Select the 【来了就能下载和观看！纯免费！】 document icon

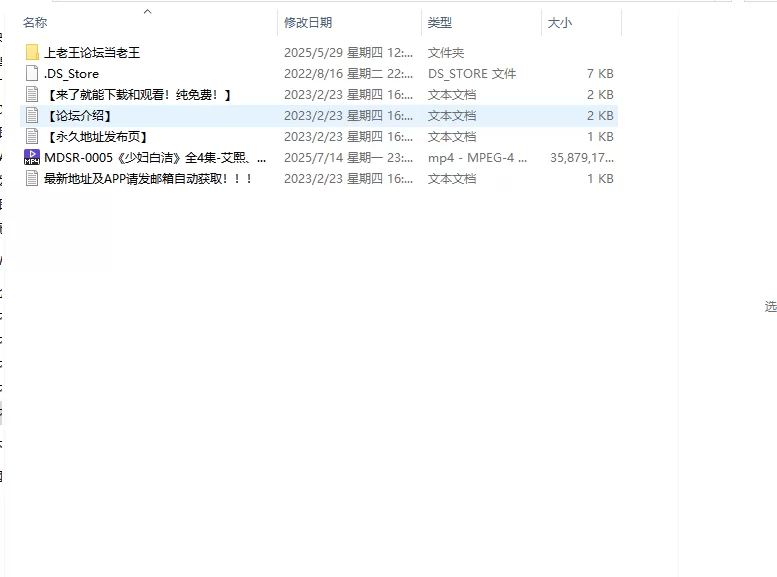[32, 94]
